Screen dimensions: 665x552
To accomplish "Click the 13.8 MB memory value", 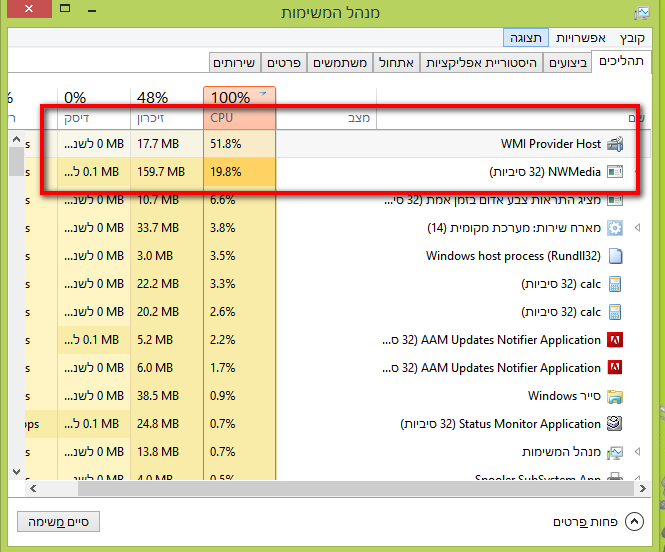I will tap(158, 452).
